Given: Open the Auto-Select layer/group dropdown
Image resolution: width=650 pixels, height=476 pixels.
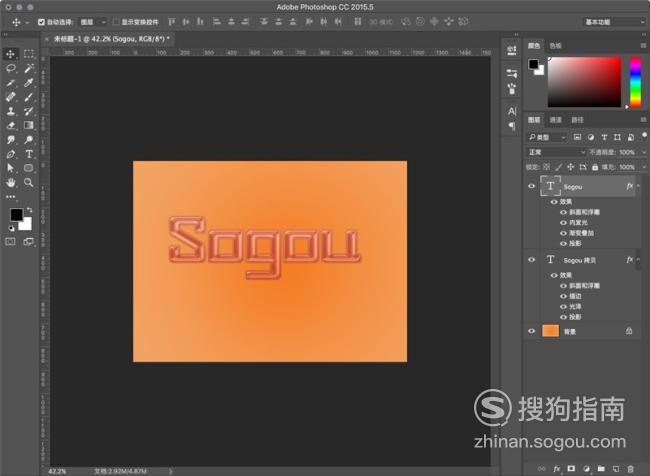Looking at the screenshot, I should click(x=93, y=22).
